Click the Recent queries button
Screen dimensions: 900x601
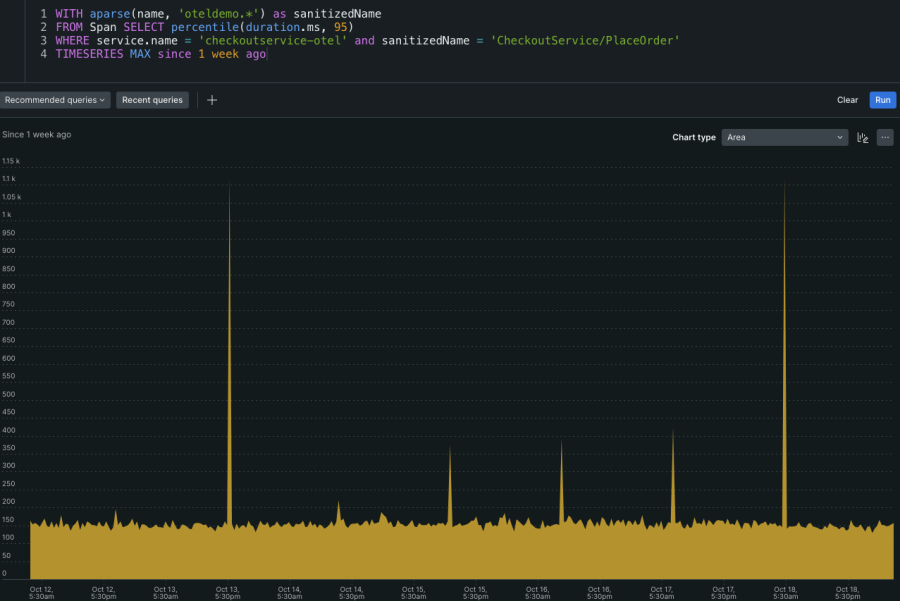(x=153, y=100)
